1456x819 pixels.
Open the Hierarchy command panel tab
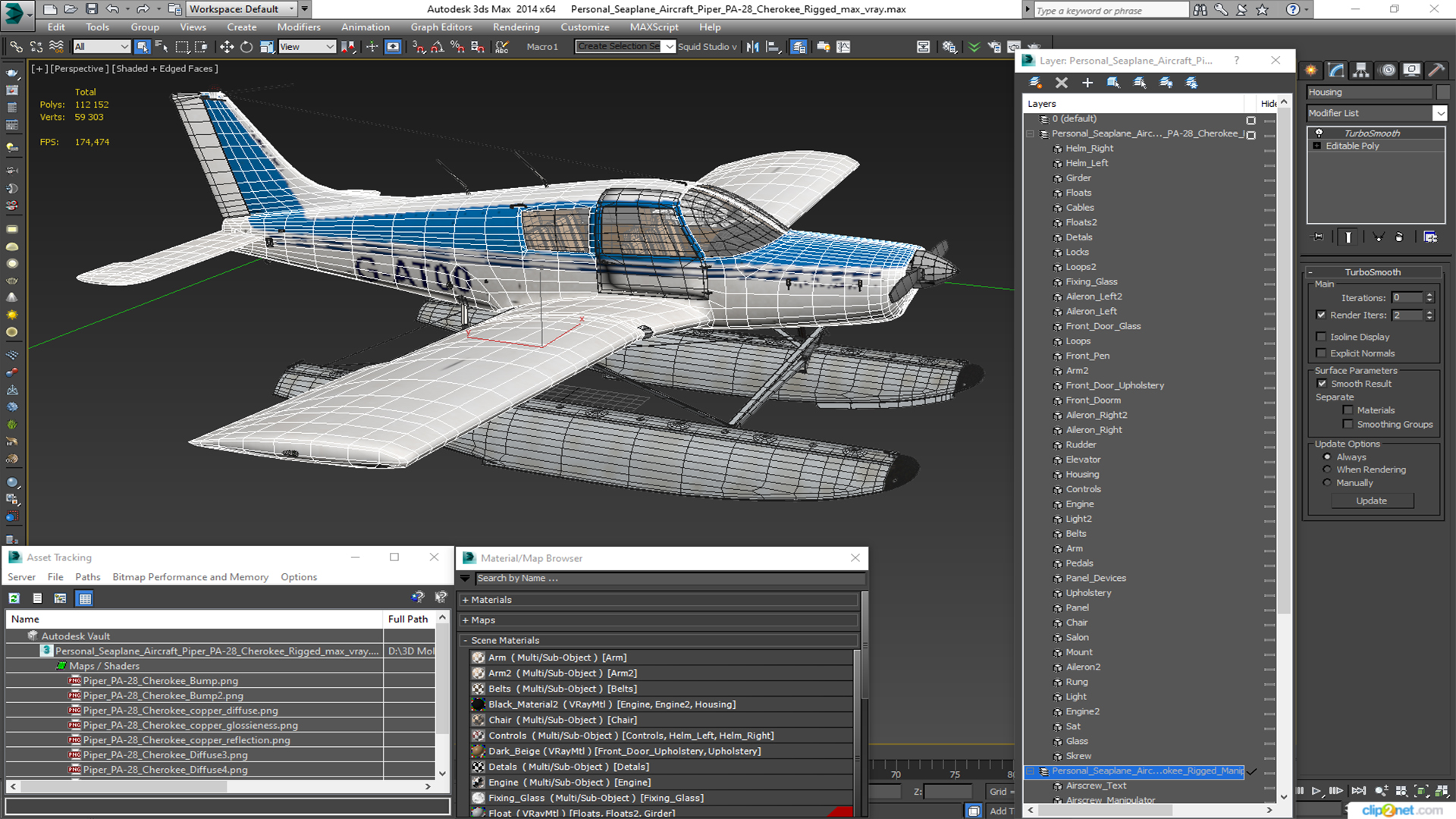(1361, 71)
